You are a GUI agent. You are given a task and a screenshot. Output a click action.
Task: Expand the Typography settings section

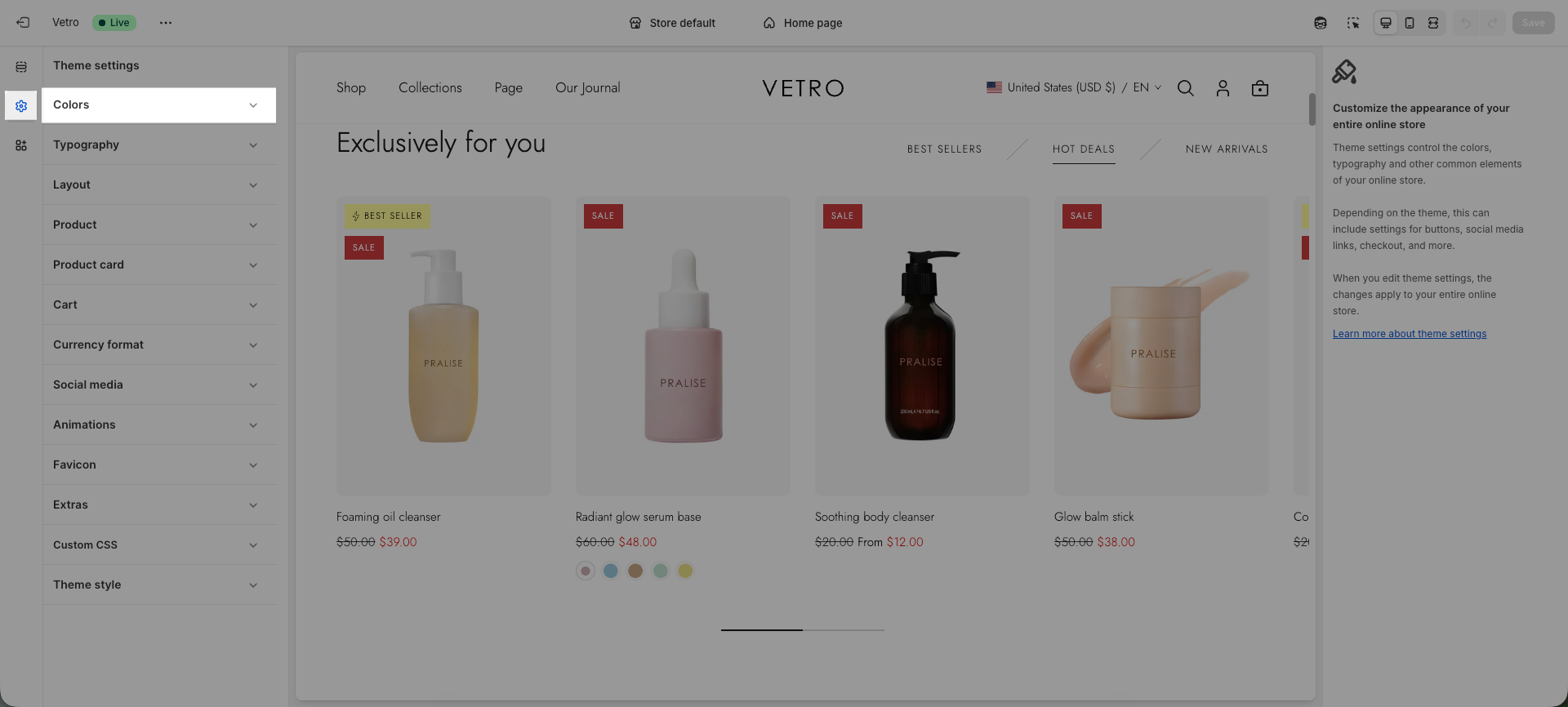(159, 145)
